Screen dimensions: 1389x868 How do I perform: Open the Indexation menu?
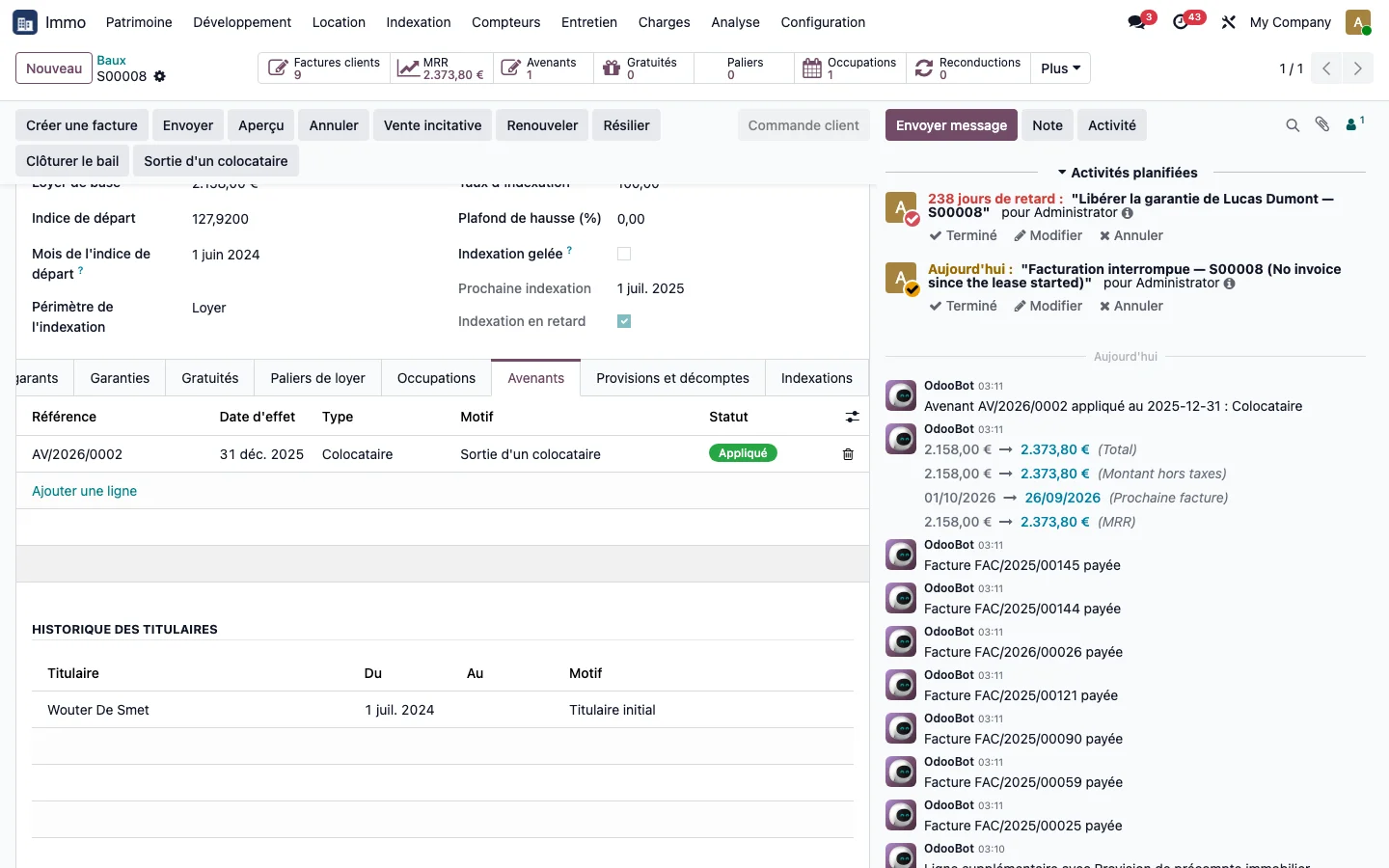[x=418, y=22]
